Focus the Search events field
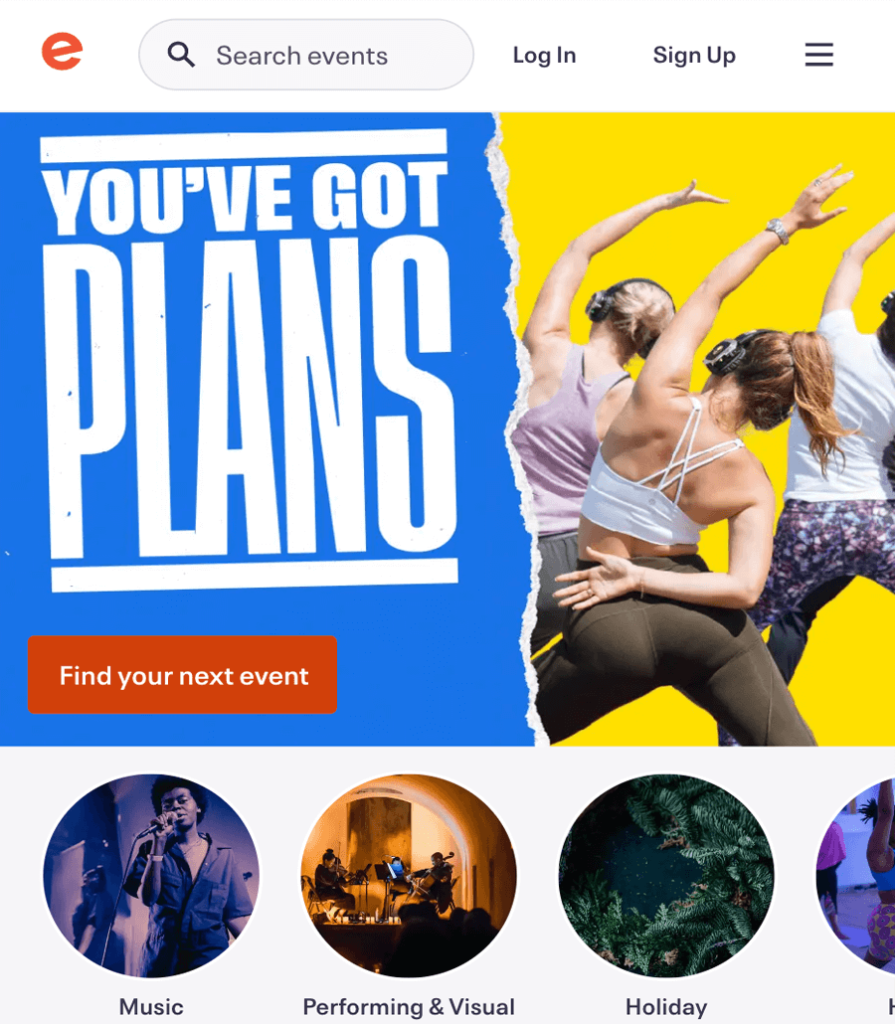This screenshot has width=895, height=1024. [306, 55]
